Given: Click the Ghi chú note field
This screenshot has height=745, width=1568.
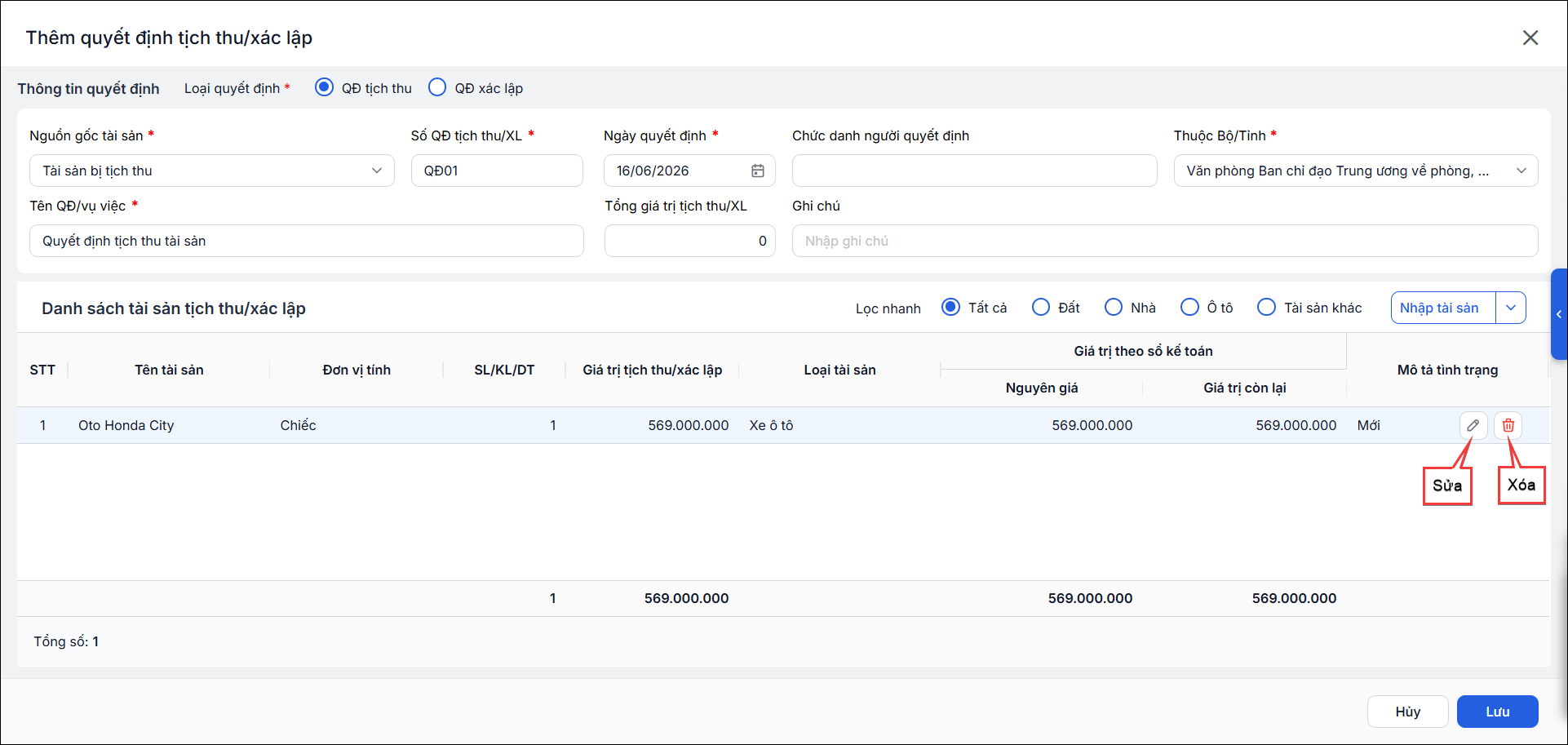Looking at the screenshot, I should click(x=1165, y=241).
